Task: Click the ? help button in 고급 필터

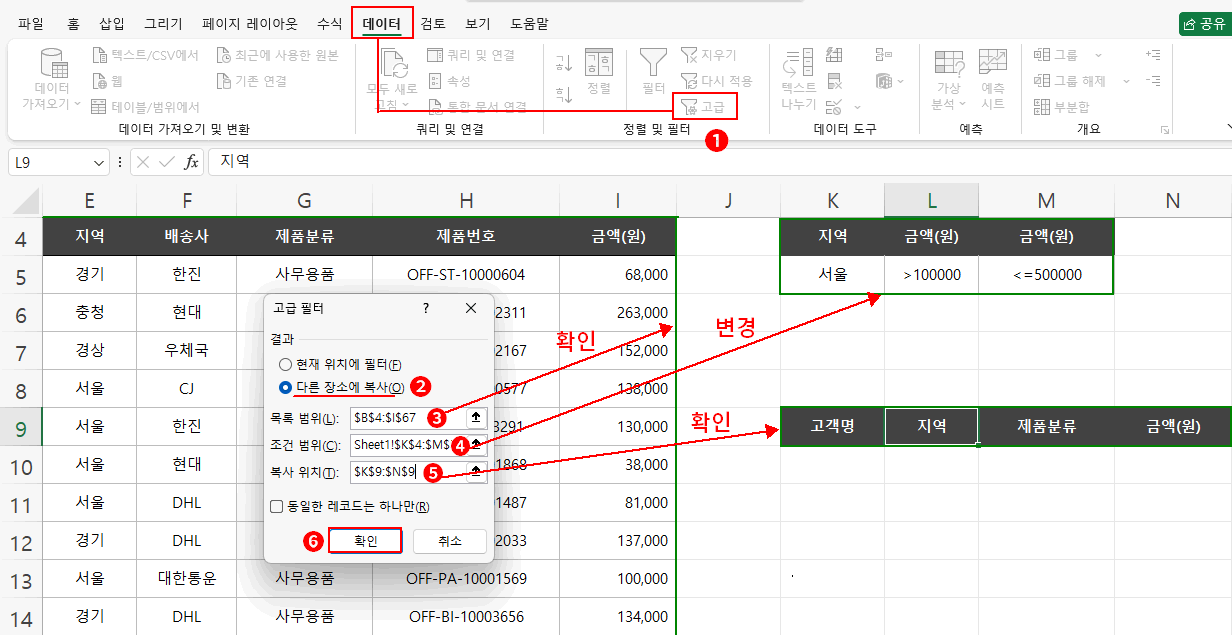Action: pyautogui.click(x=425, y=308)
